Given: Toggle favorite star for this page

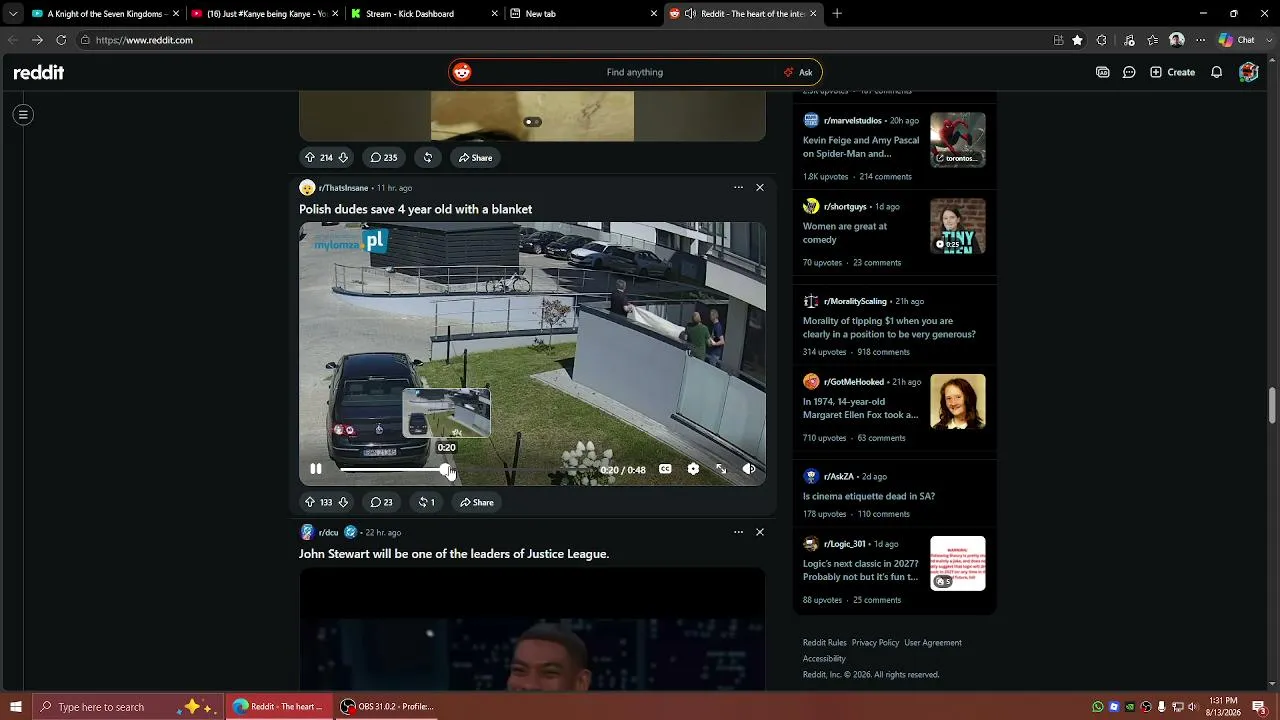Looking at the screenshot, I should [1077, 40].
